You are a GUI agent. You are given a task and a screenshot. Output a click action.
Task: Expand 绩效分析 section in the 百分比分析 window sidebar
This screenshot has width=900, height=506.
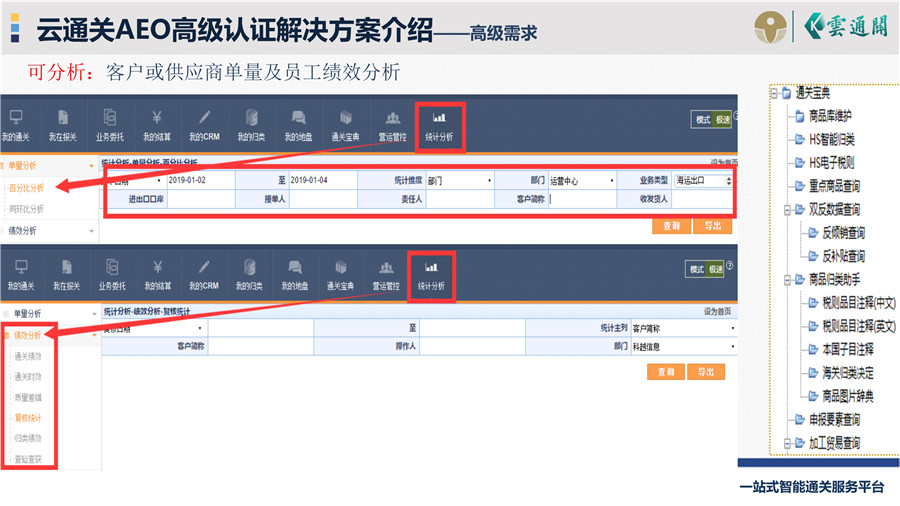(91, 231)
